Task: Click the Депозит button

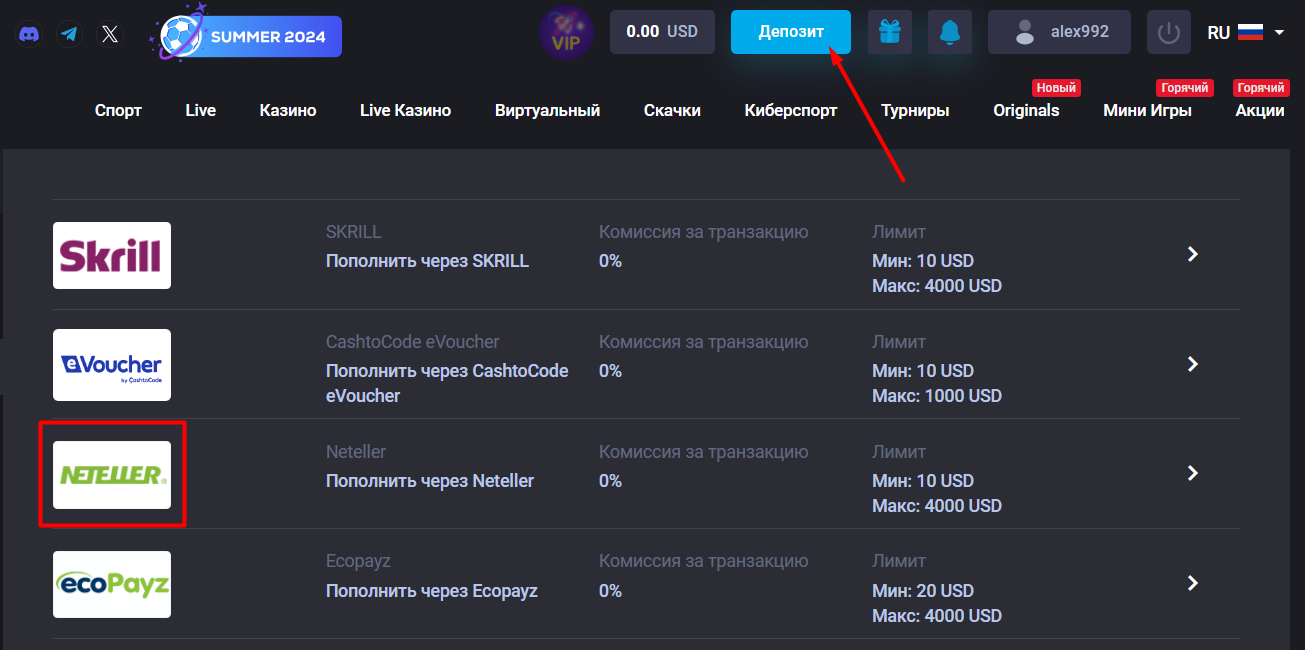Action: click(x=790, y=31)
